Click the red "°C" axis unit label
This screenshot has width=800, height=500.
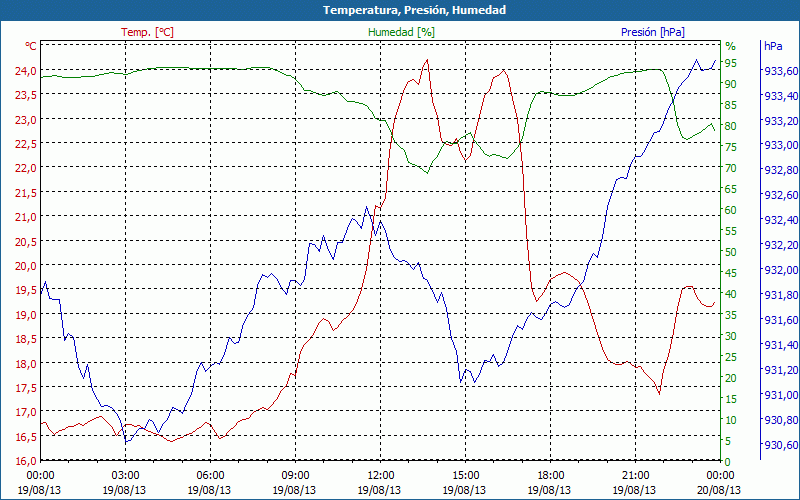pyautogui.click(x=31, y=46)
